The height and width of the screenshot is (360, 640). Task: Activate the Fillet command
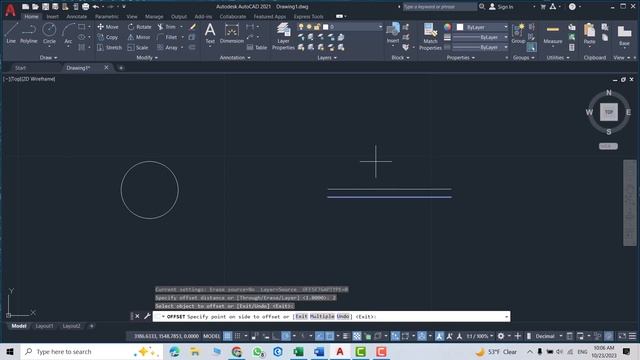coord(168,37)
